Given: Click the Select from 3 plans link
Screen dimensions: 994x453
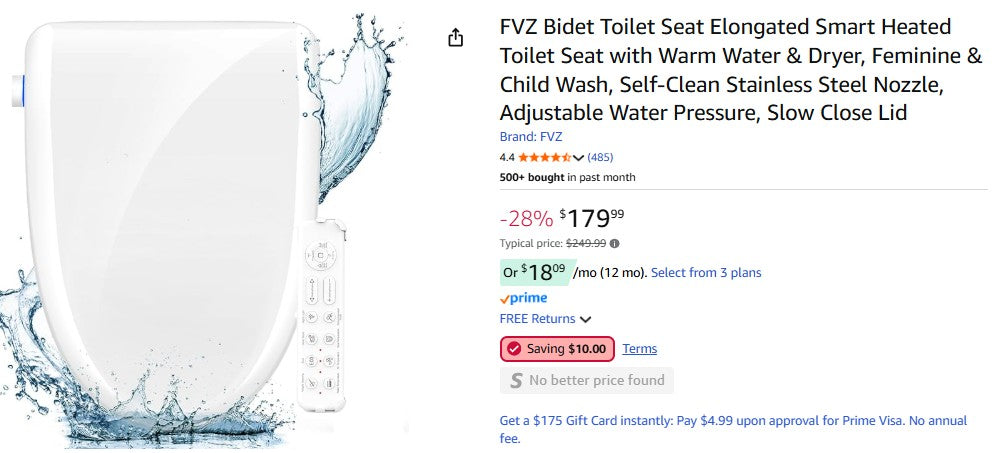Looking at the screenshot, I should click(x=705, y=272).
